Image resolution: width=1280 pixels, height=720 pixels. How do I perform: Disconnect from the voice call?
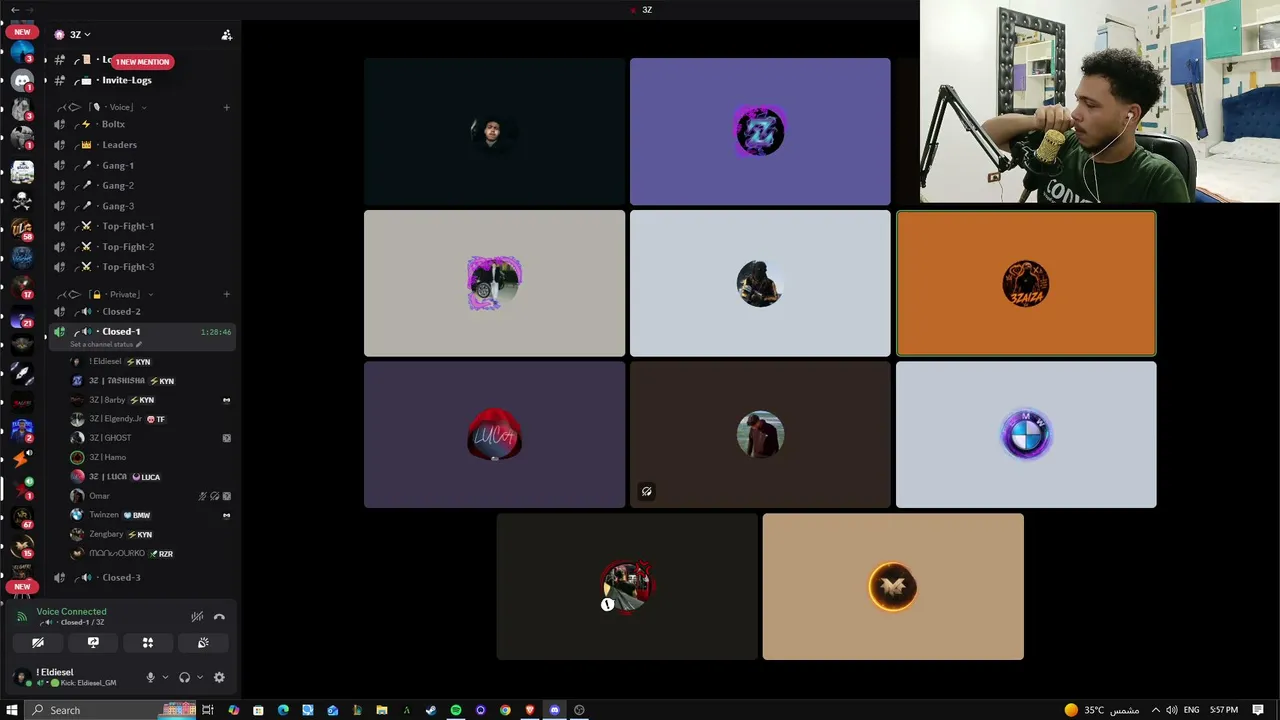(x=219, y=617)
